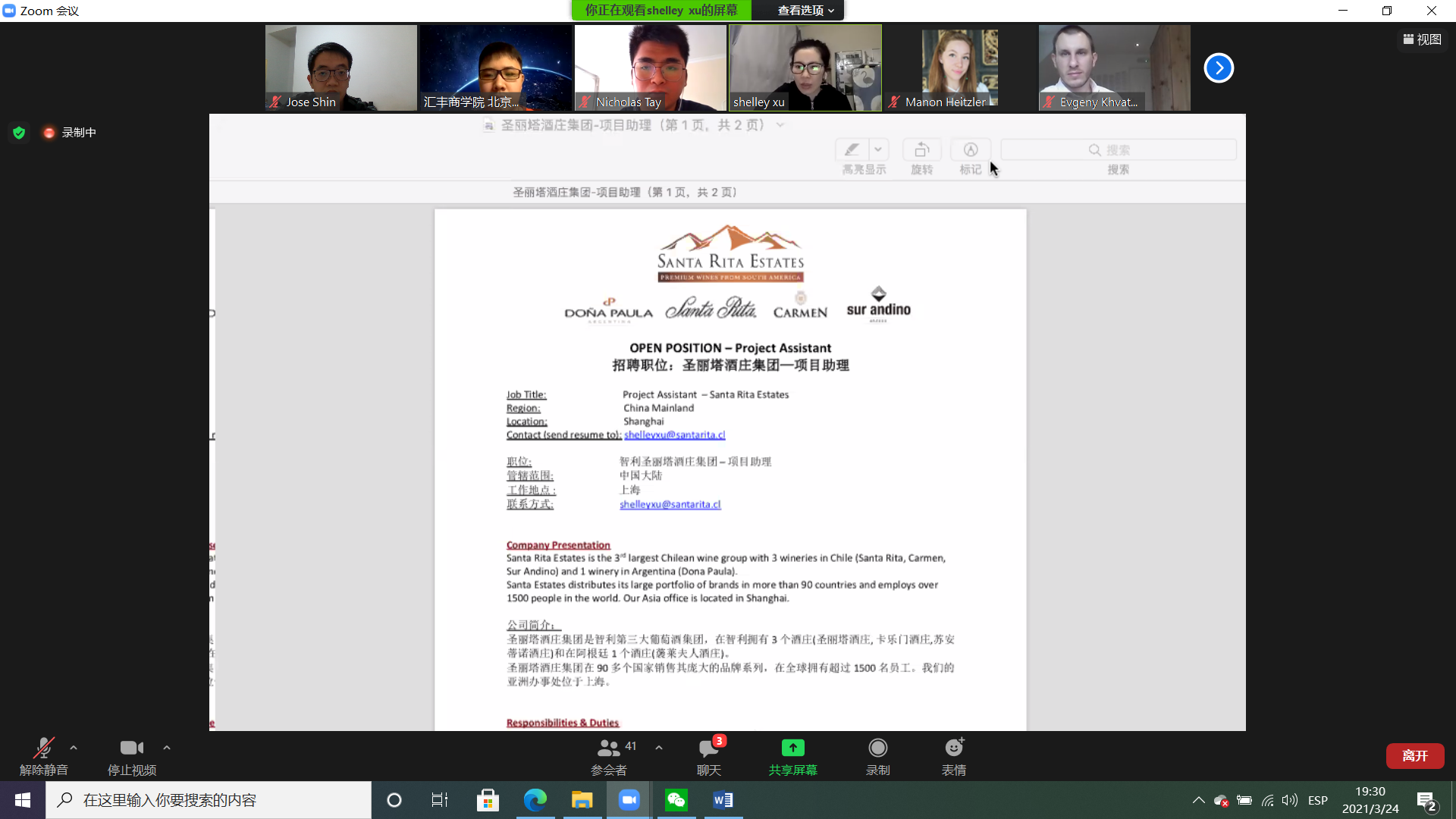Click the shelleyxu@santarita.cl link after 联系方式
The width and height of the screenshot is (1456, 819).
670,504
